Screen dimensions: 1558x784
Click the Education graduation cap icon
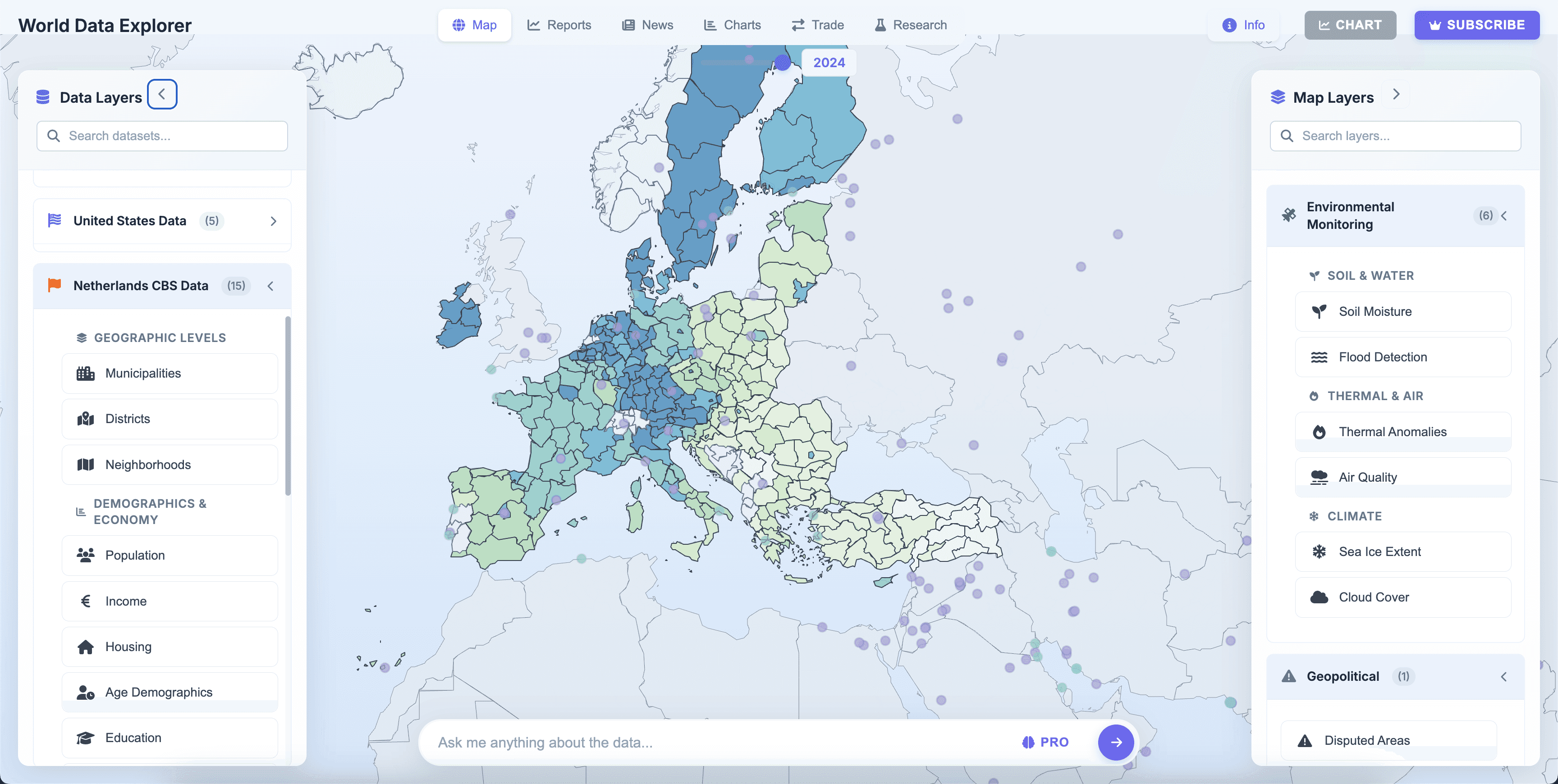(85, 738)
